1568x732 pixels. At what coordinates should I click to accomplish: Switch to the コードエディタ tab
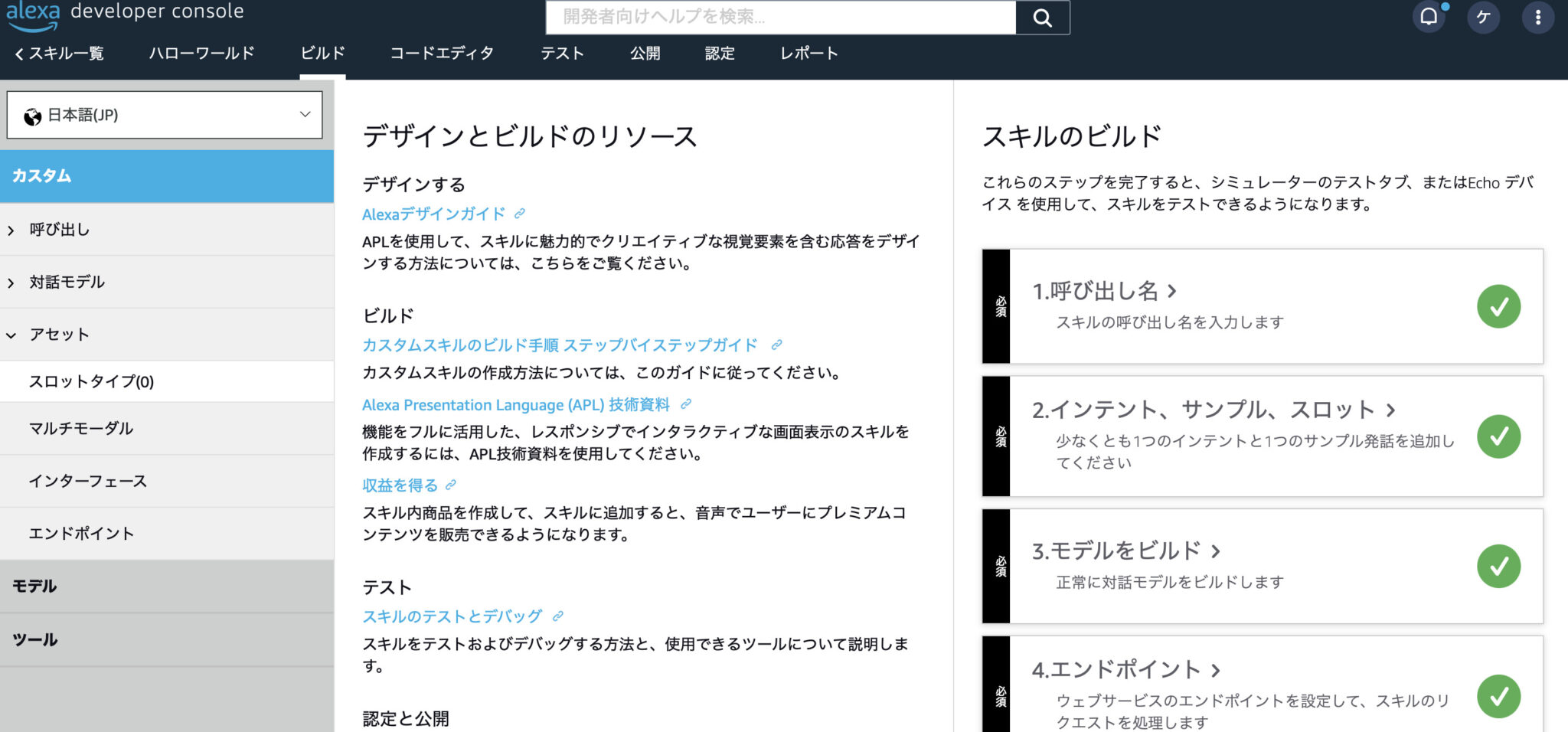(x=443, y=53)
